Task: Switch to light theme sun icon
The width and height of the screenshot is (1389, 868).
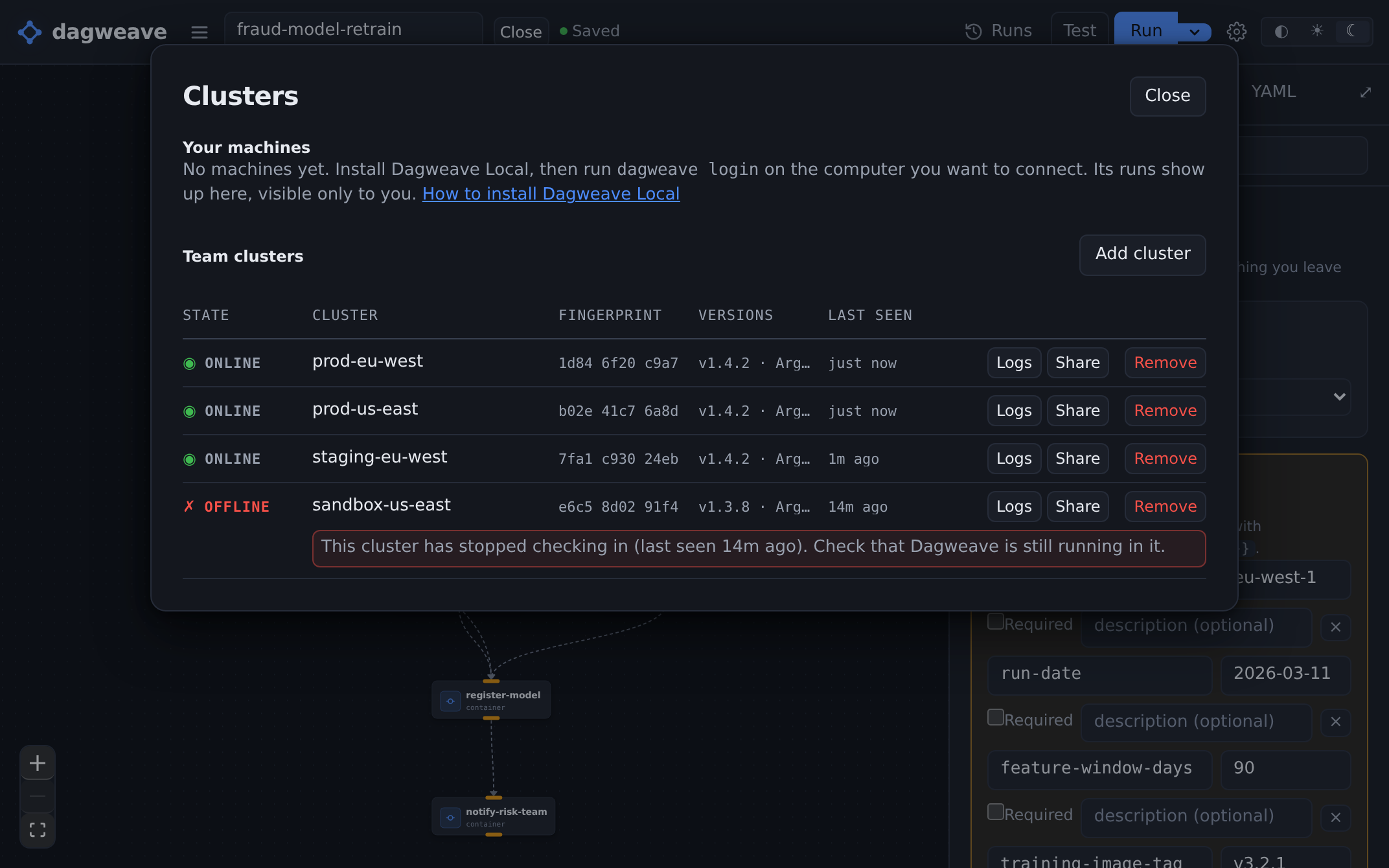Action: (1316, 30)
